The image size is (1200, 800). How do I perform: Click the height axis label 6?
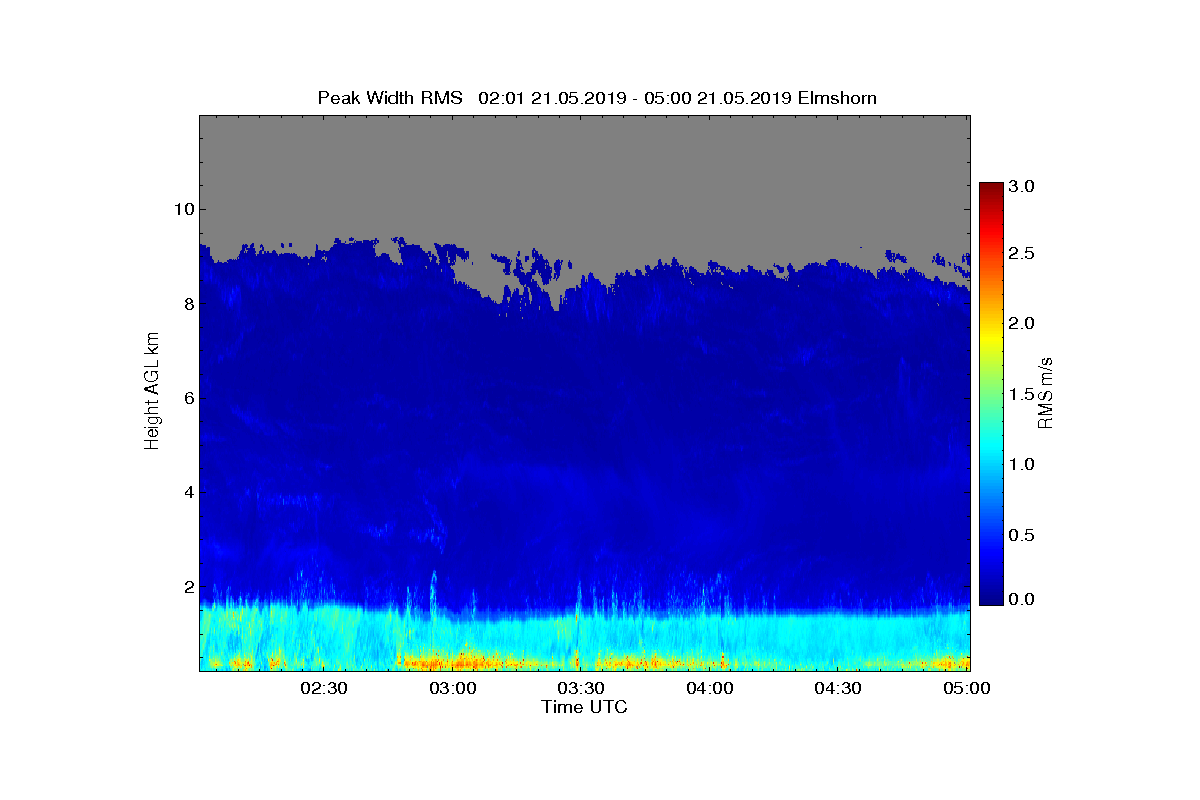188,398
